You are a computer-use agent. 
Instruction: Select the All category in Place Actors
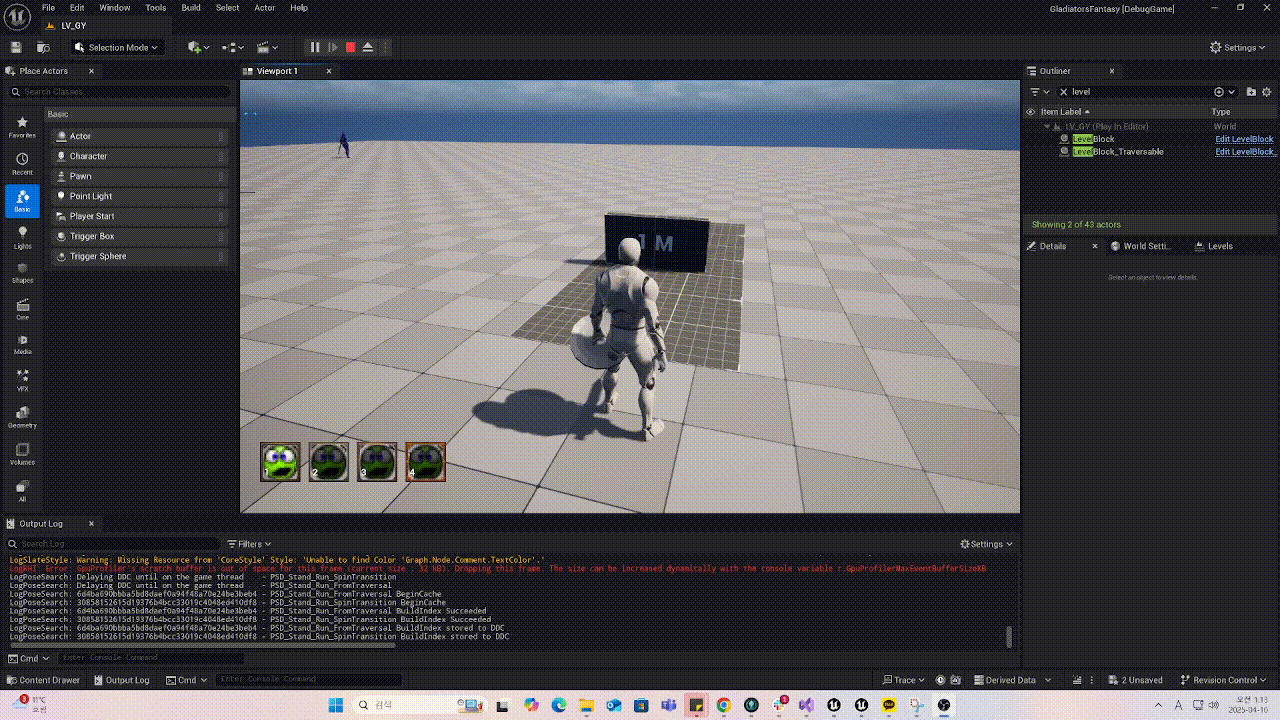pyautogui.click(x=22, y=490)
